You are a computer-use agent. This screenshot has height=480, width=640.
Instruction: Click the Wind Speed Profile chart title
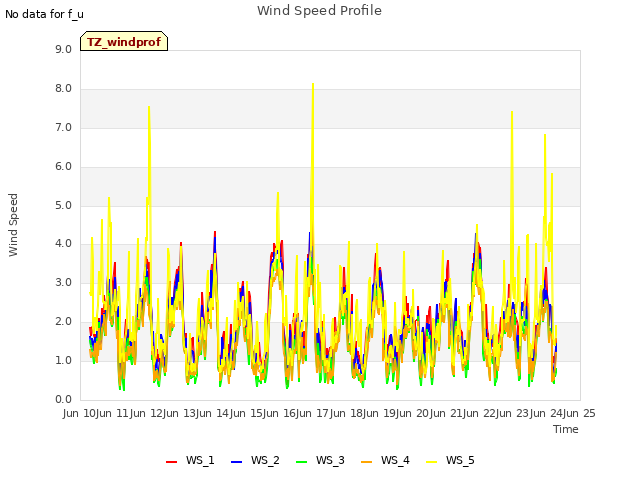coord(319,11)
